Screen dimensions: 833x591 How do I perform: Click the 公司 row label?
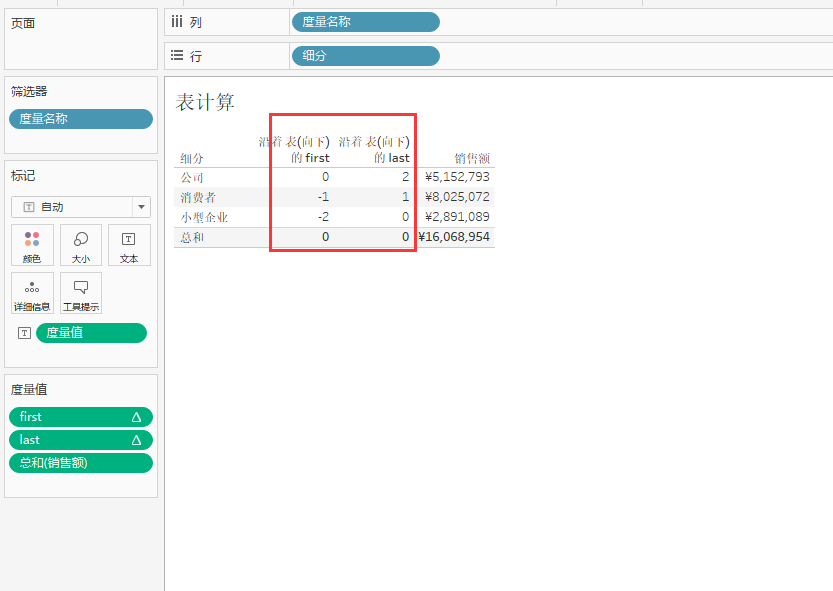coord(192,178)
